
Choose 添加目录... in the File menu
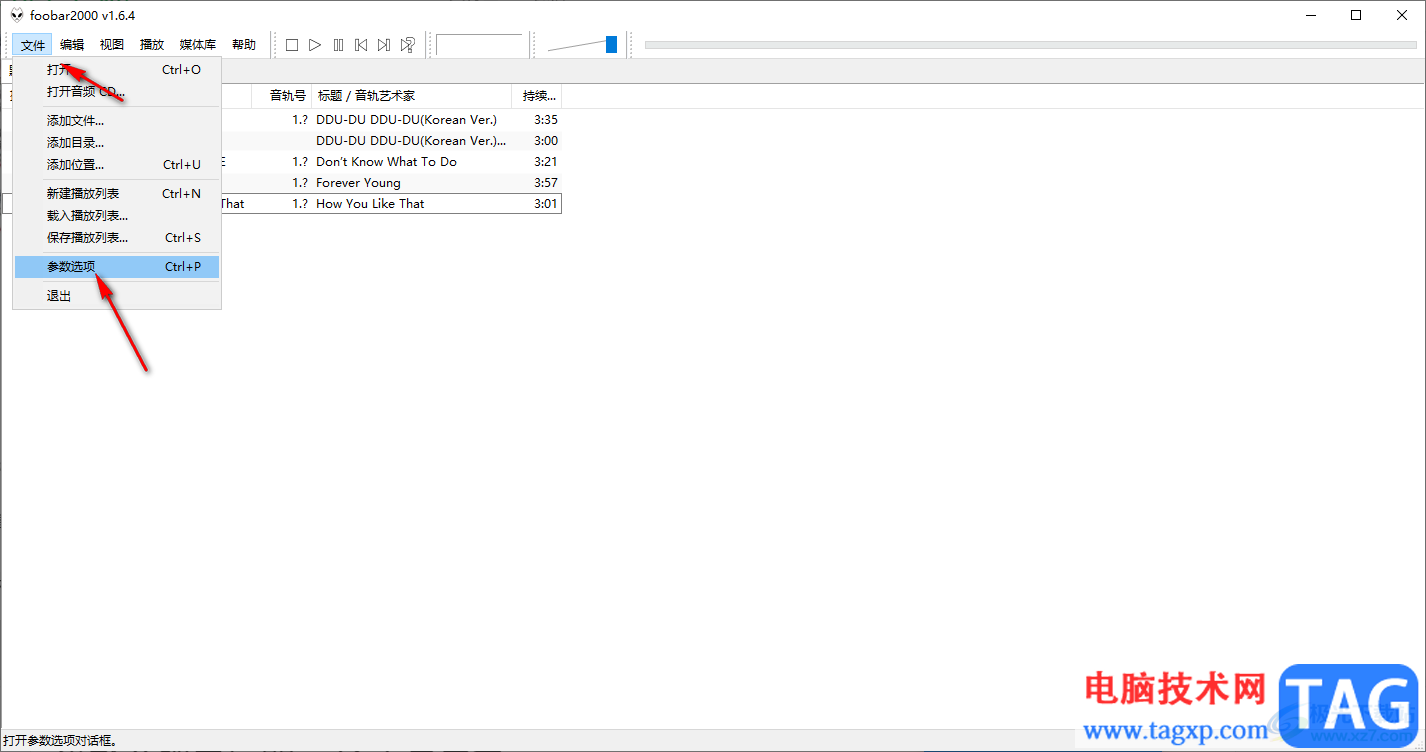click(117, 143)
